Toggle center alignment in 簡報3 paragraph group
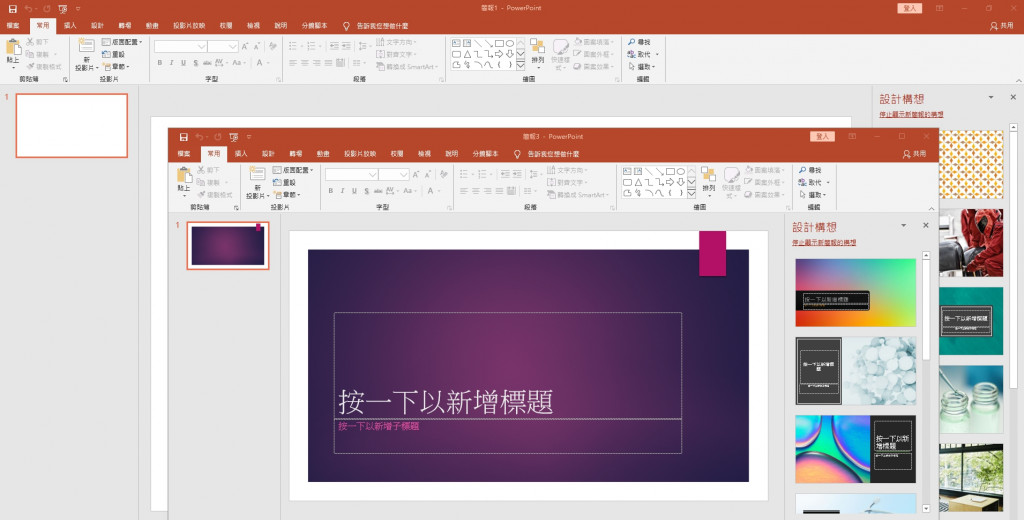 pyautogui.click(x=475, y=191)
